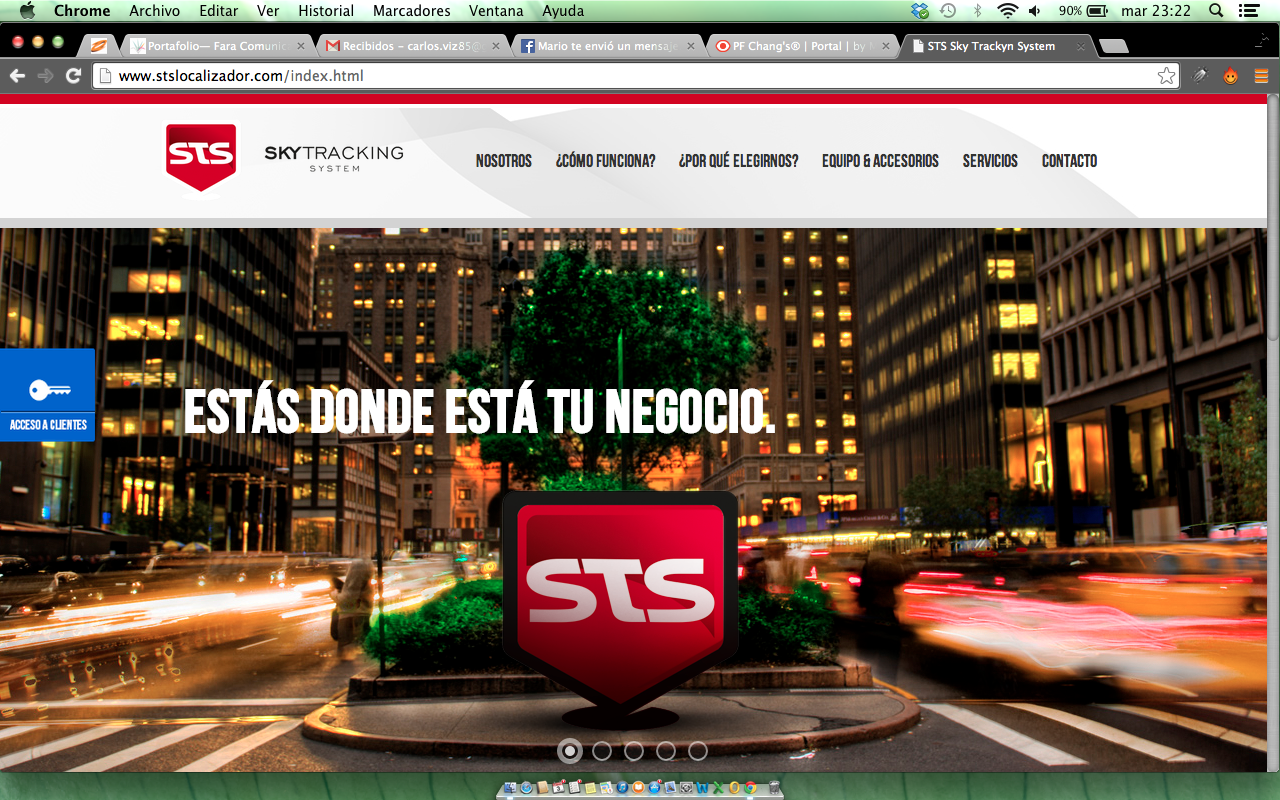Screen dimensions: 1280x800
Task: Open the beetle extension icon in toolbar
Action: click(1200, 76)
